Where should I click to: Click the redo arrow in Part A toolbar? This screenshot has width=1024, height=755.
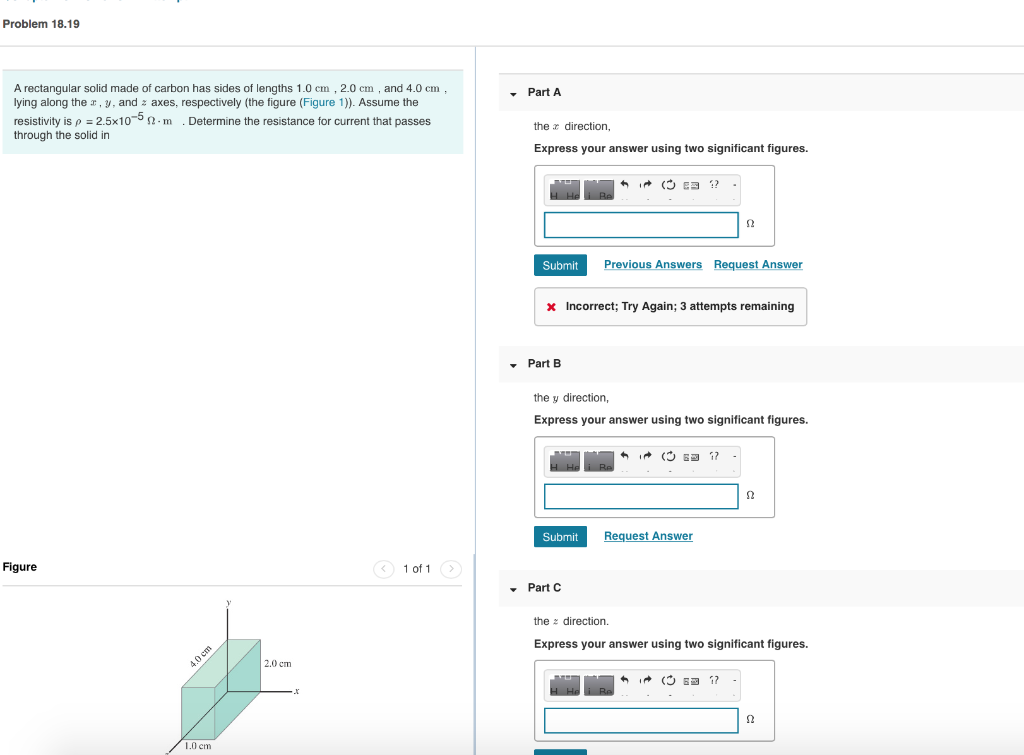(x=646, y=185)
